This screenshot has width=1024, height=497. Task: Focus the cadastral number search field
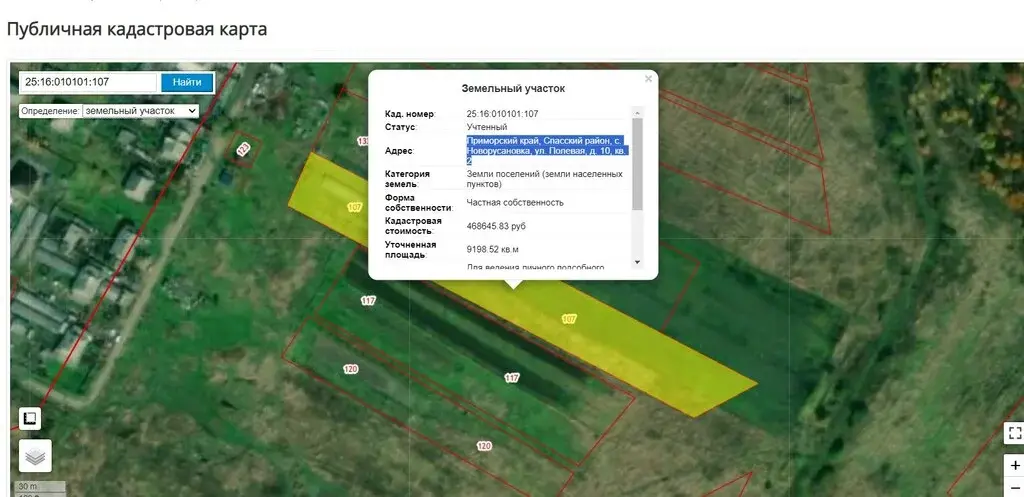88,82
